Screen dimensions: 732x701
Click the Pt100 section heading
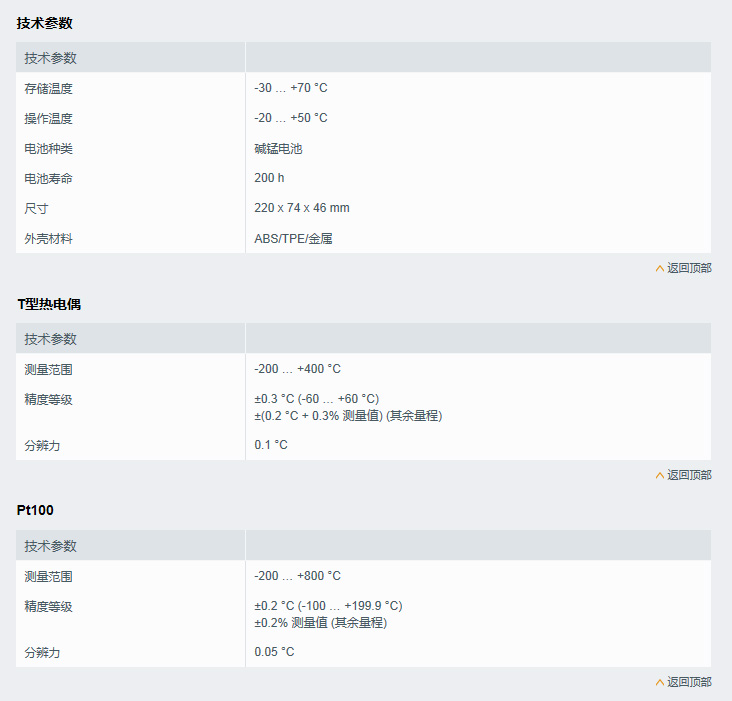tap(35, 510)
